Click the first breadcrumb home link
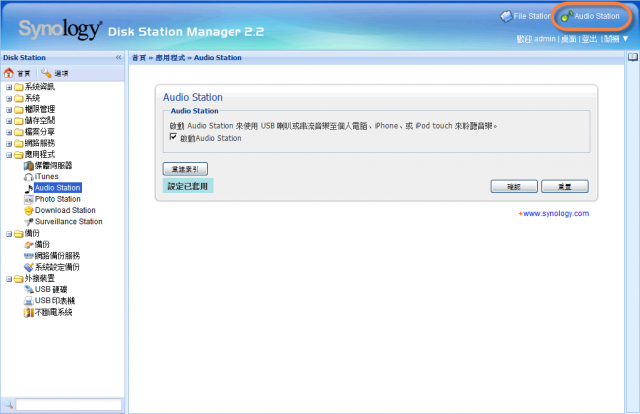This screenshot has width=640, height=414. pyautogui.click(x=139, y=58)
